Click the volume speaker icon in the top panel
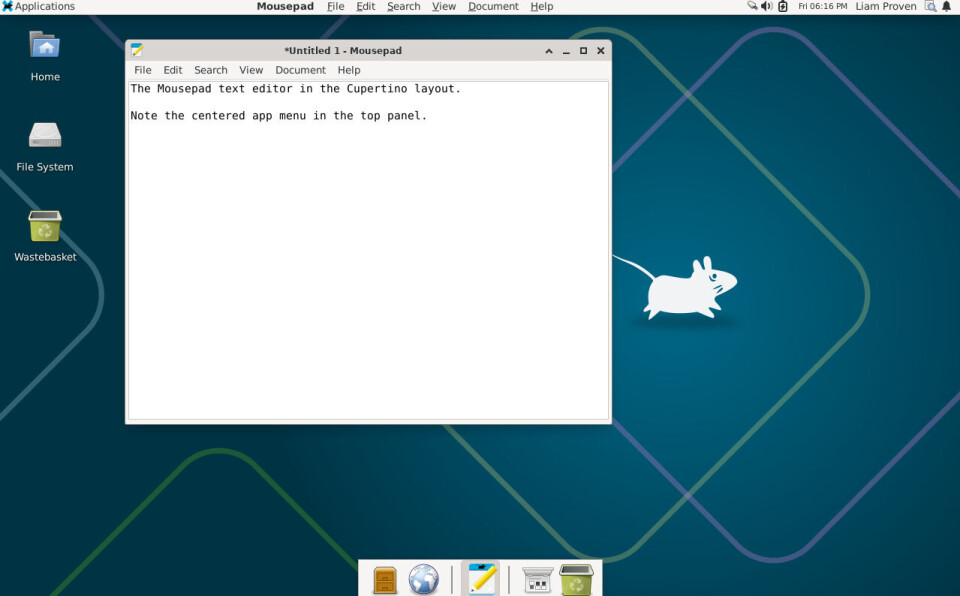This screenshot has width=960, height=596. (767, 6)
